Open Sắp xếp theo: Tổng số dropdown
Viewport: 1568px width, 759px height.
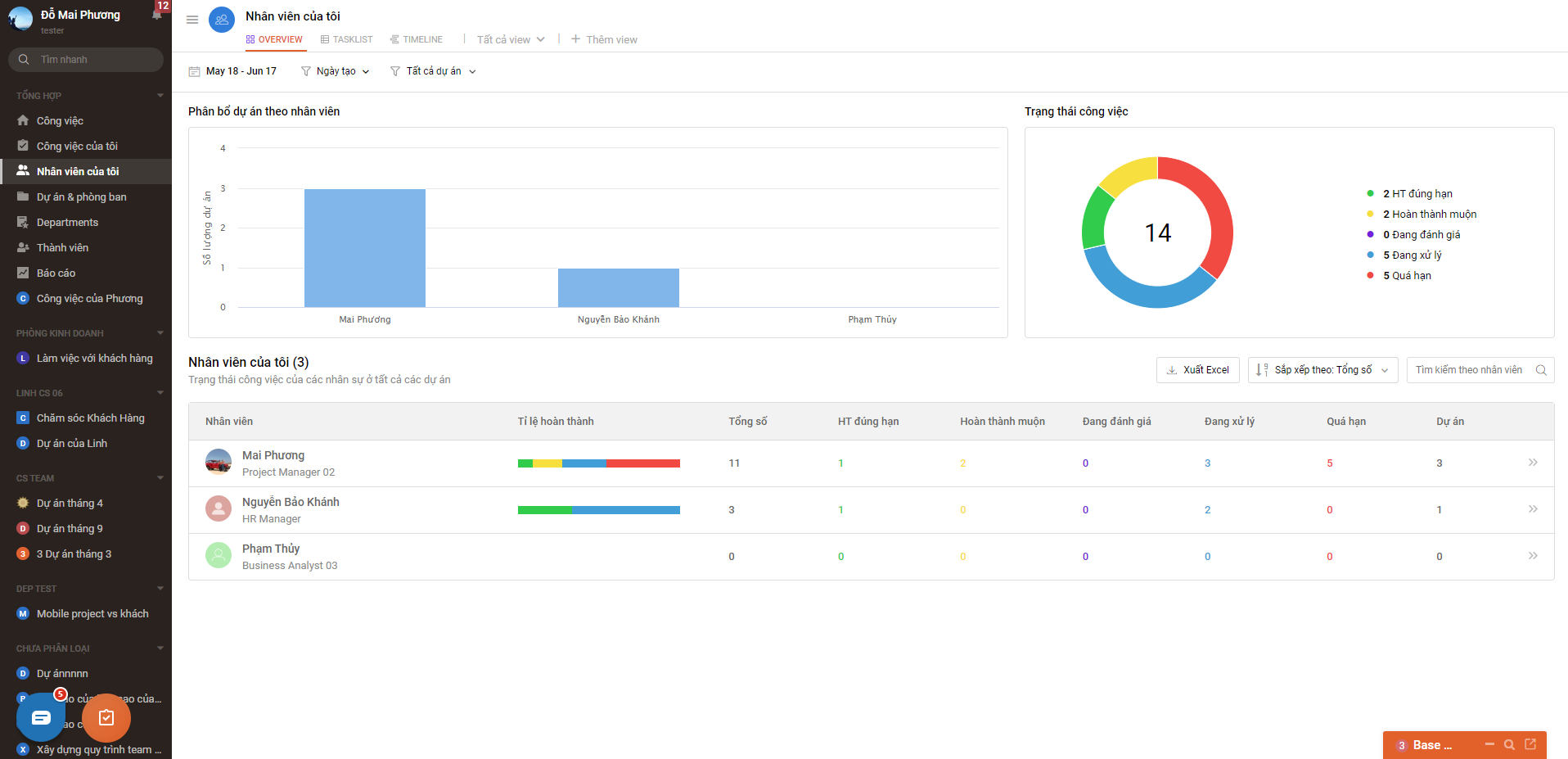click(x=1323, y=370)
